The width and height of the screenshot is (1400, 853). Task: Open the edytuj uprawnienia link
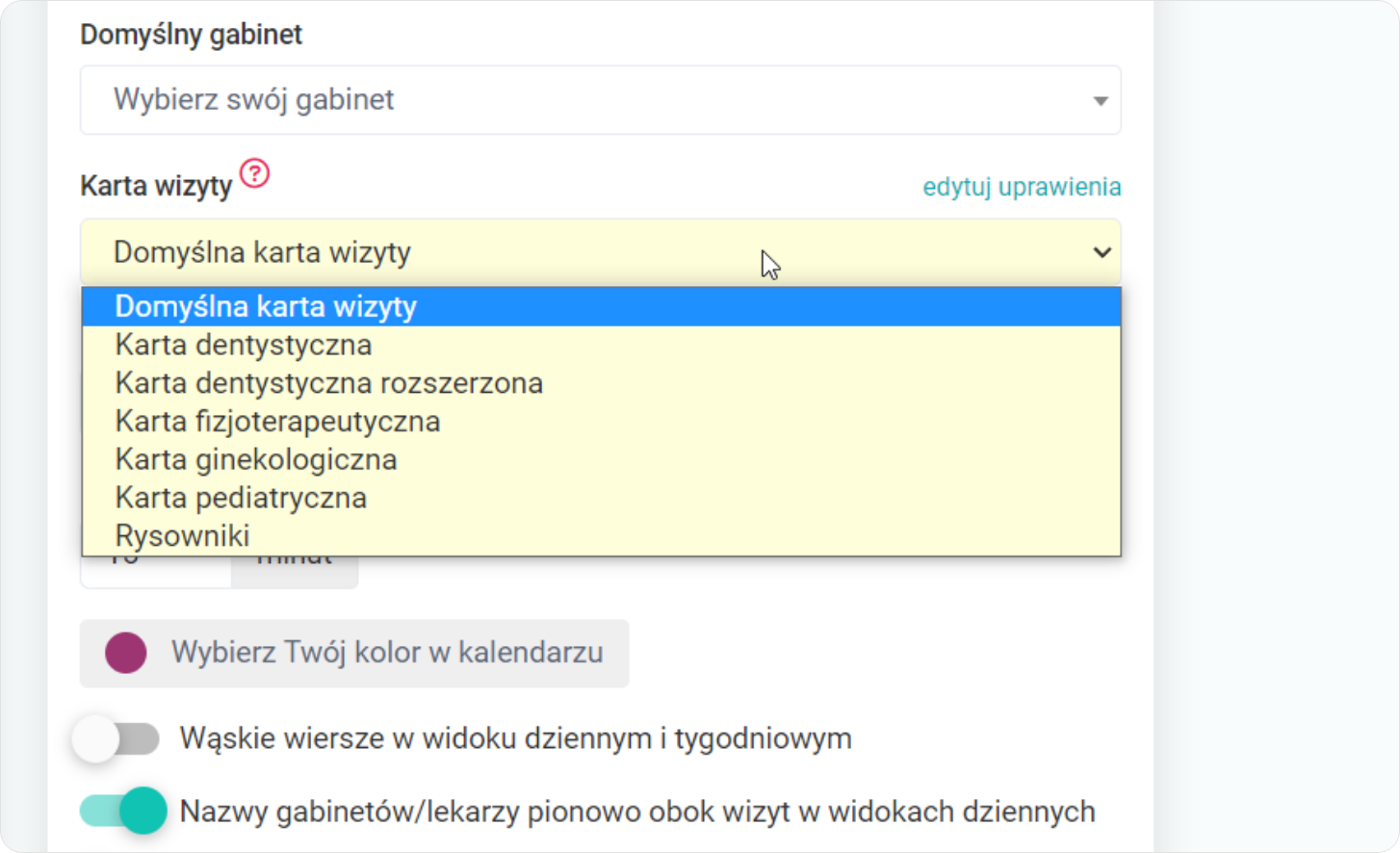pos(1022,187)
